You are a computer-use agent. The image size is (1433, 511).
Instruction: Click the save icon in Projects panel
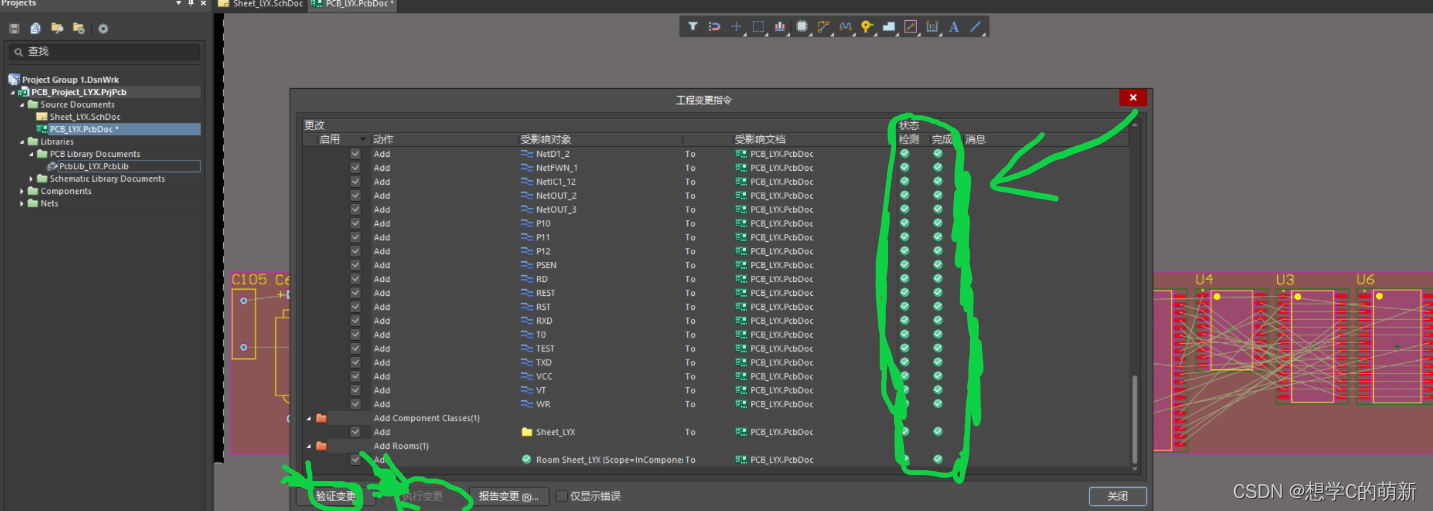pos(14,29)
